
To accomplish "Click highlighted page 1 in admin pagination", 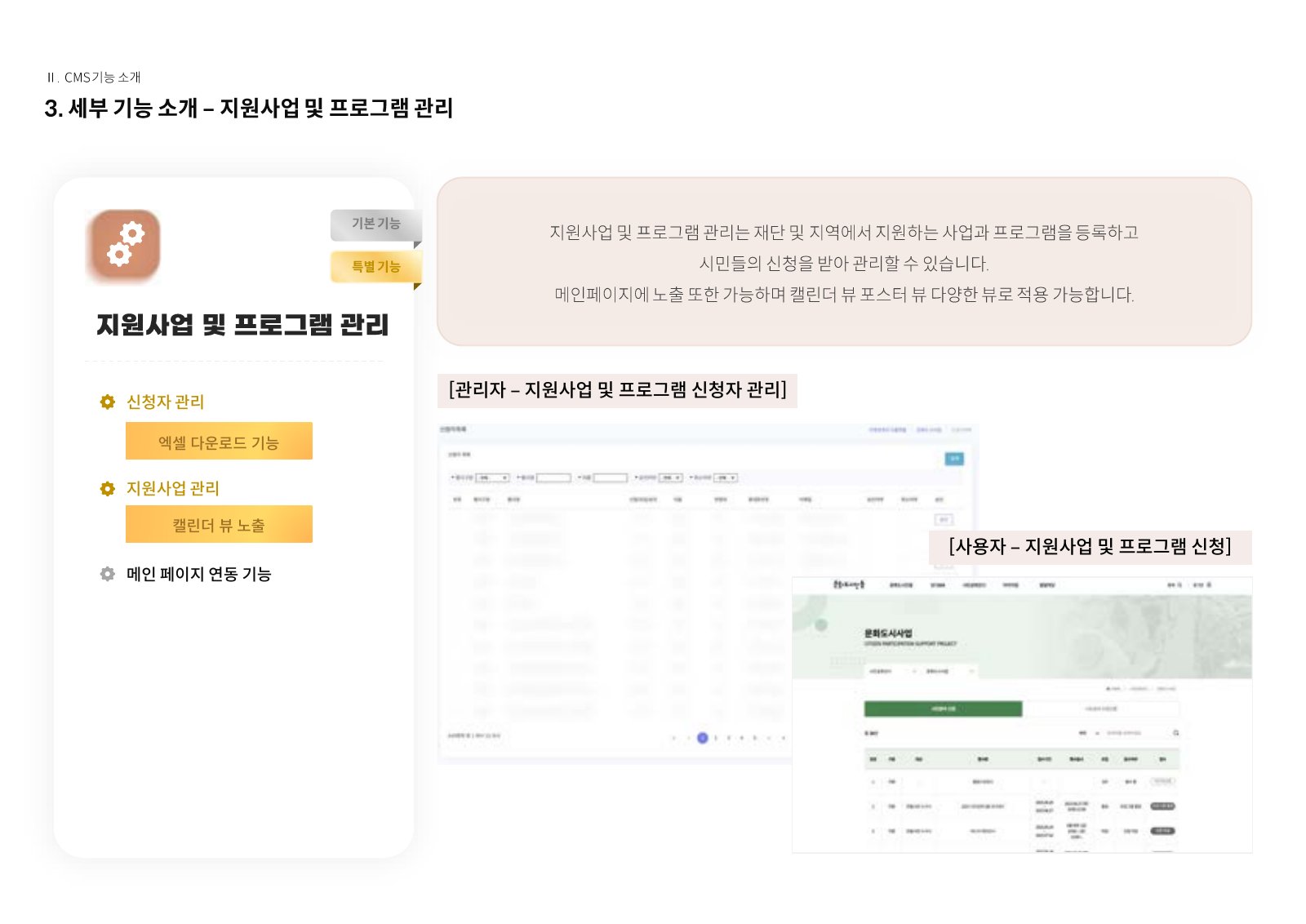I will click(703, 738).
